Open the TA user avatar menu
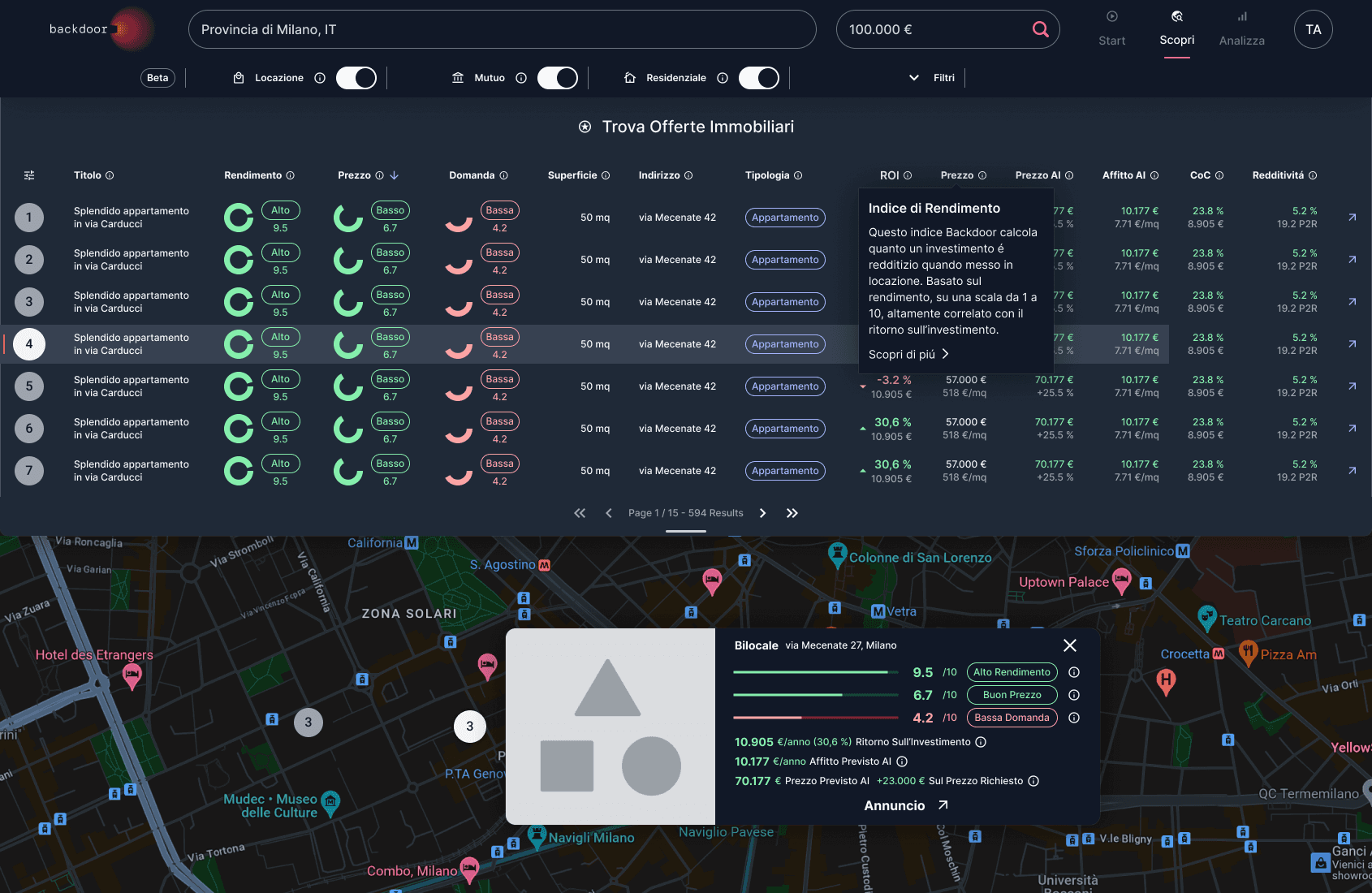Image resolution: width=1372 pixels, height=893 pixels. click(1314, 29)
